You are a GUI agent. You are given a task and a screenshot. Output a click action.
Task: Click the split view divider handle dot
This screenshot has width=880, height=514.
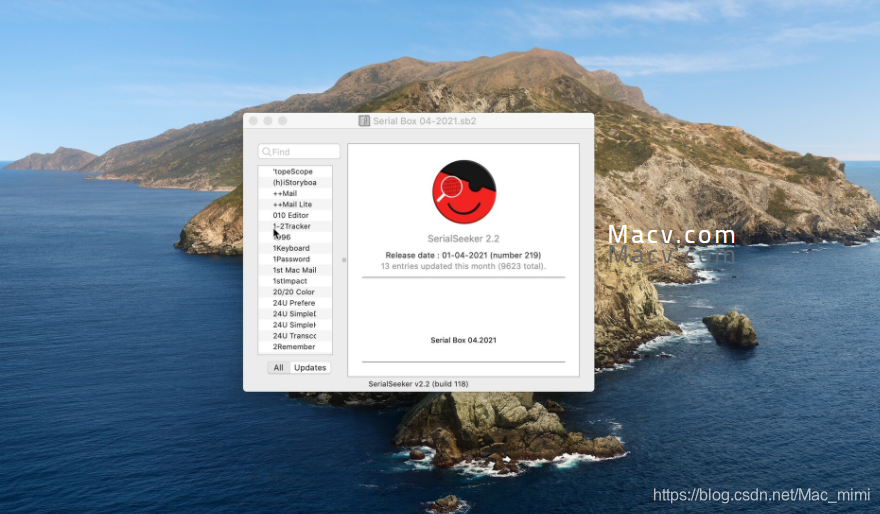pyautogui.click(x=344, y=260)
